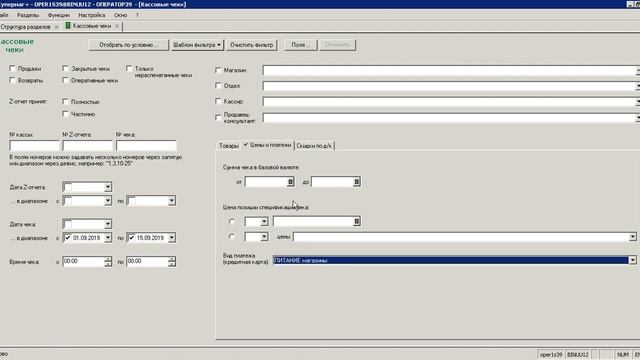This screenshot has height=360, width=640.
Task: Open calendar for 01.09.2019 date
Action: 108,238
